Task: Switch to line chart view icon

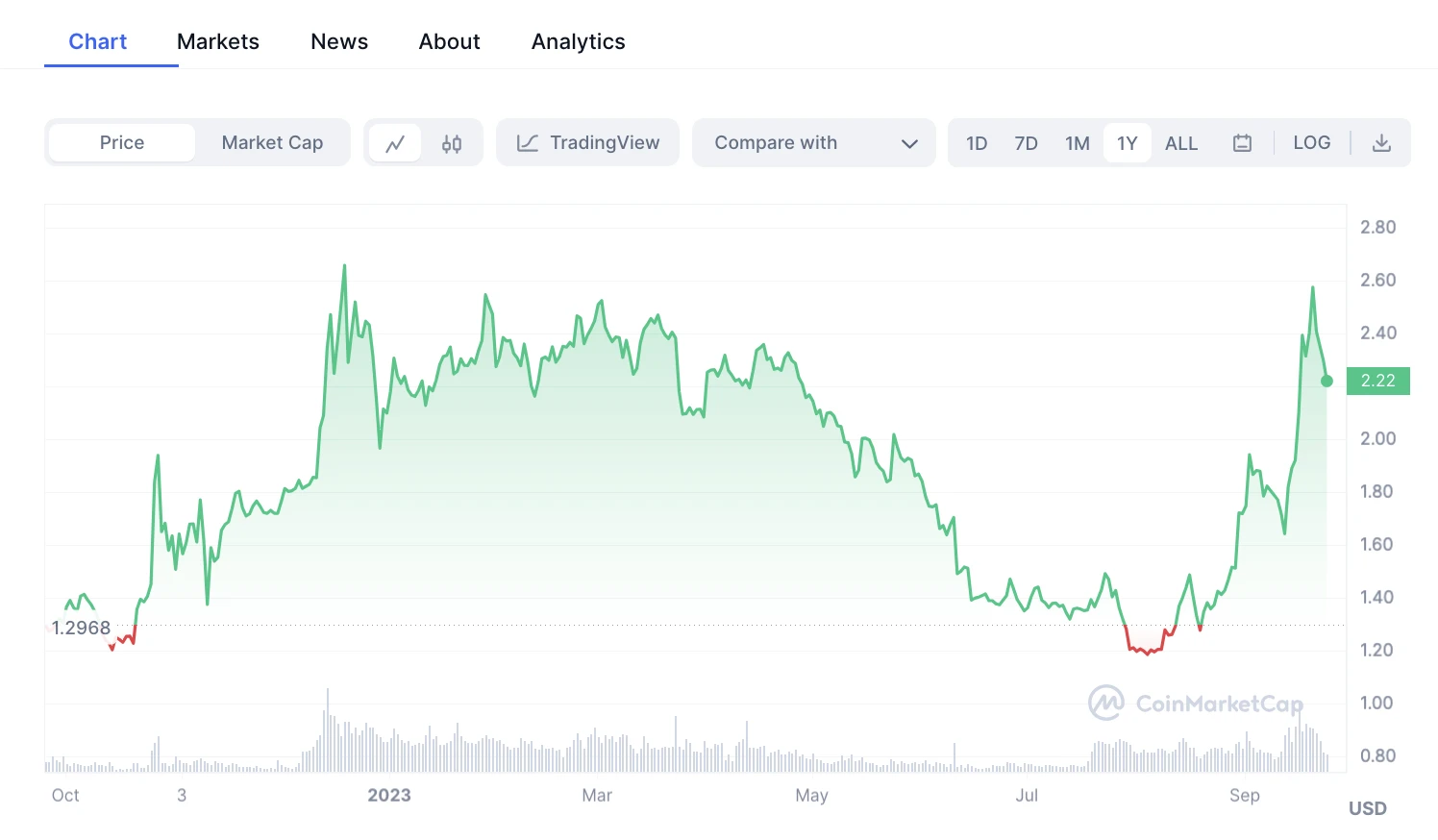Action: tap(395, 143)
